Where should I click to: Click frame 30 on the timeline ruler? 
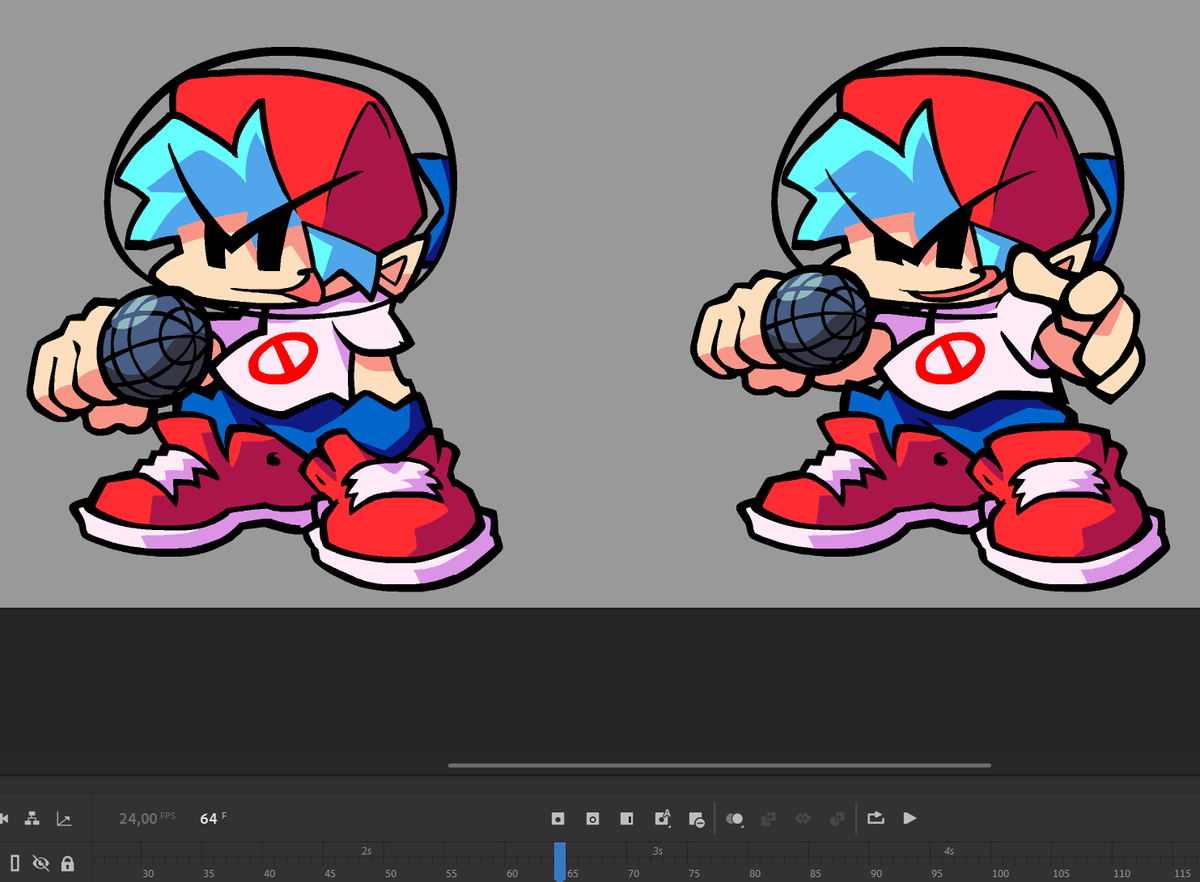click(148, 873)
